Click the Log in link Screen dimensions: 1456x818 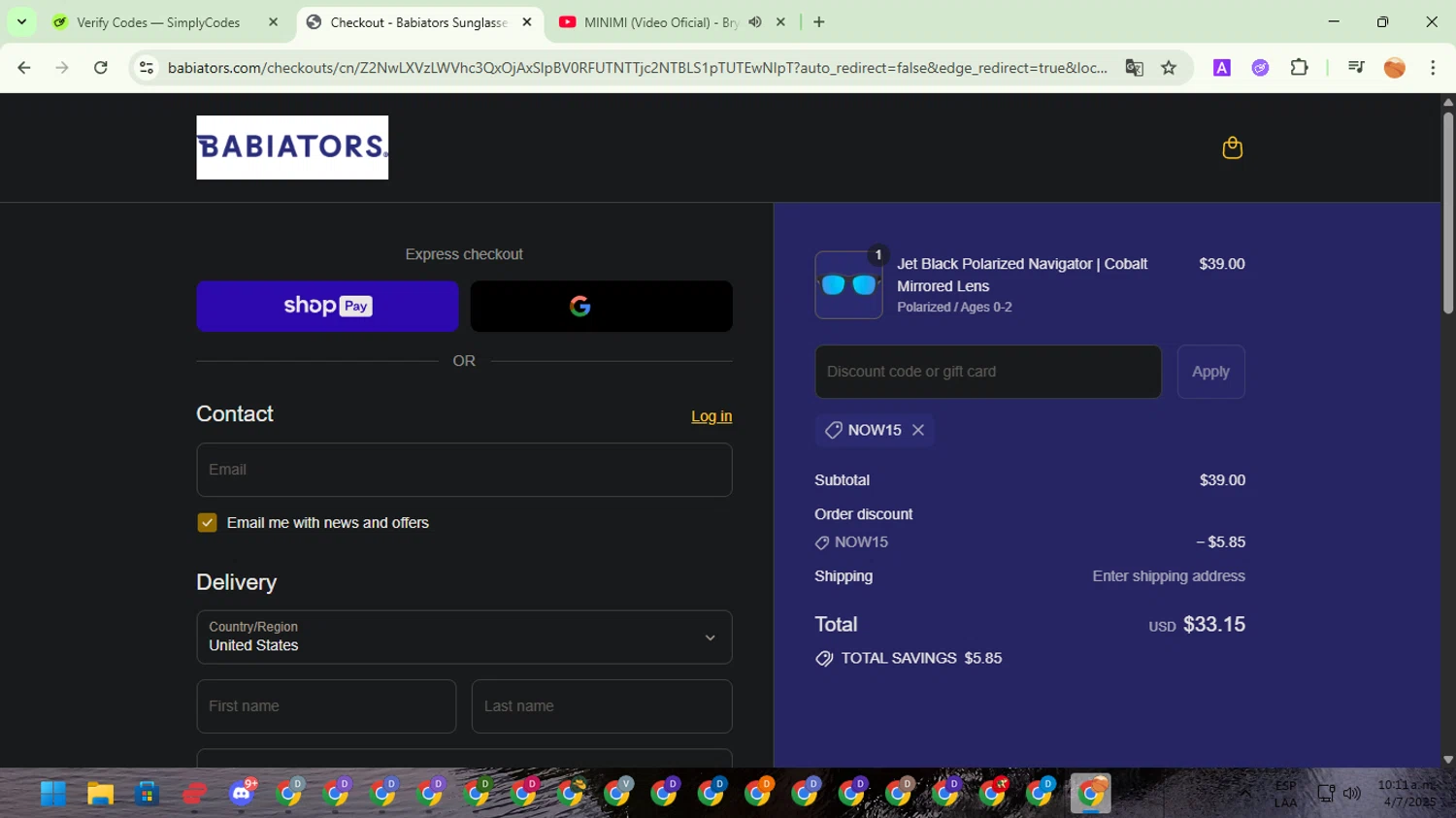click(711, 416)
